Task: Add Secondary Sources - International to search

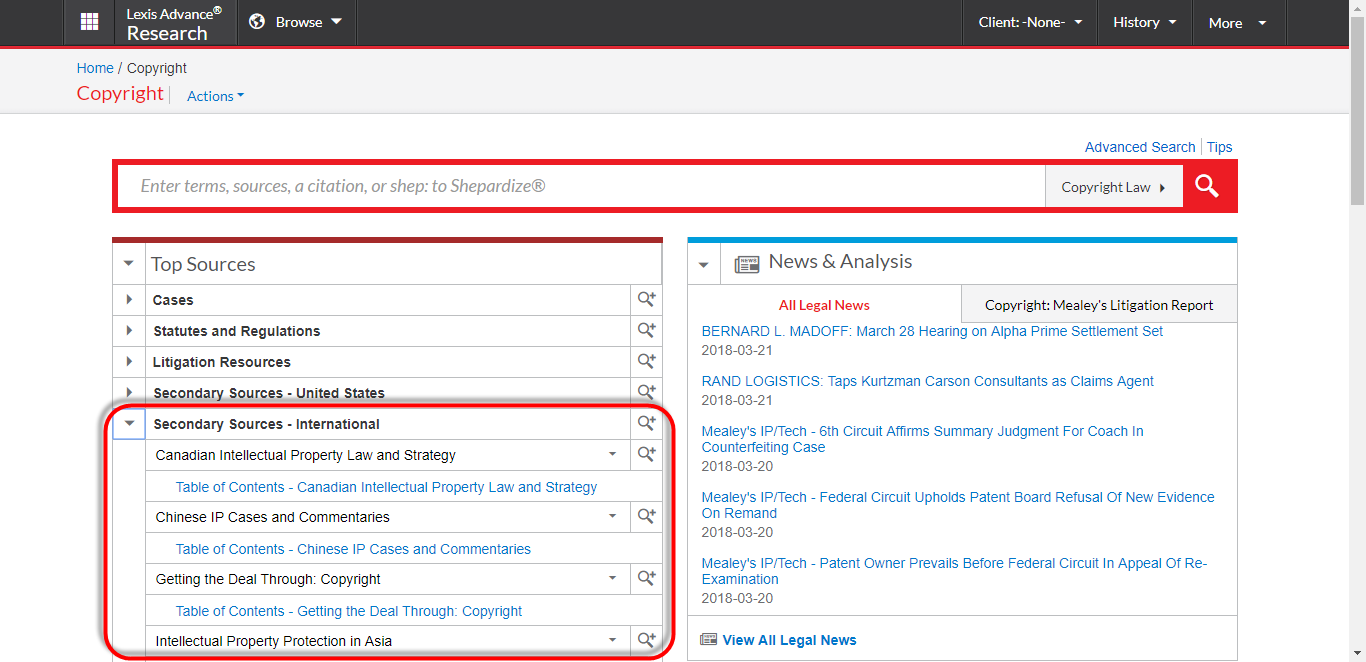Action: pos(646,423)
